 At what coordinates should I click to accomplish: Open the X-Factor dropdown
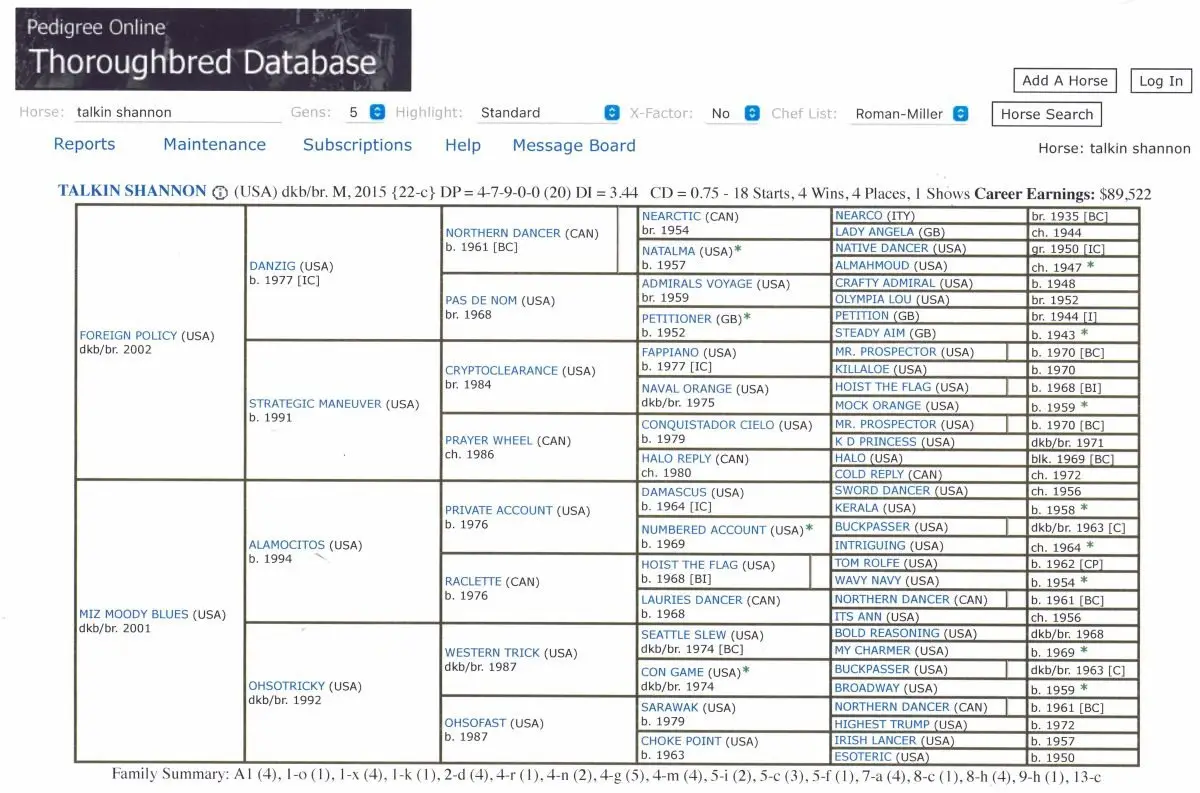click(x=752, y=113)
